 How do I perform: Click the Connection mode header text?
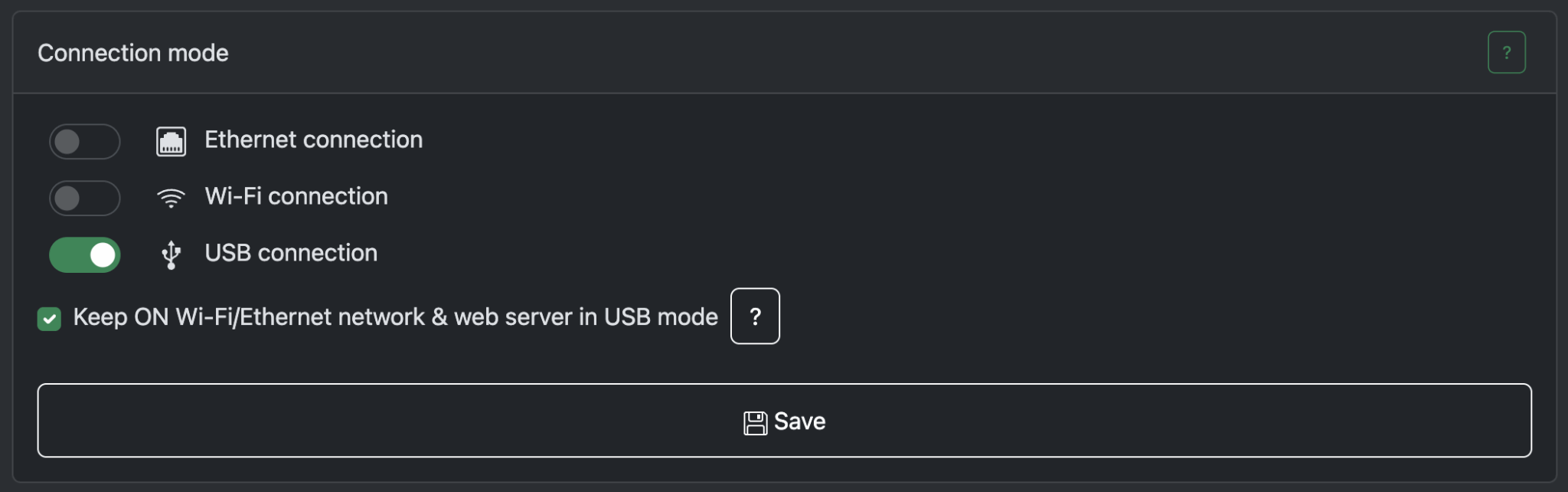pyautogui.click(x=133, y=52)
